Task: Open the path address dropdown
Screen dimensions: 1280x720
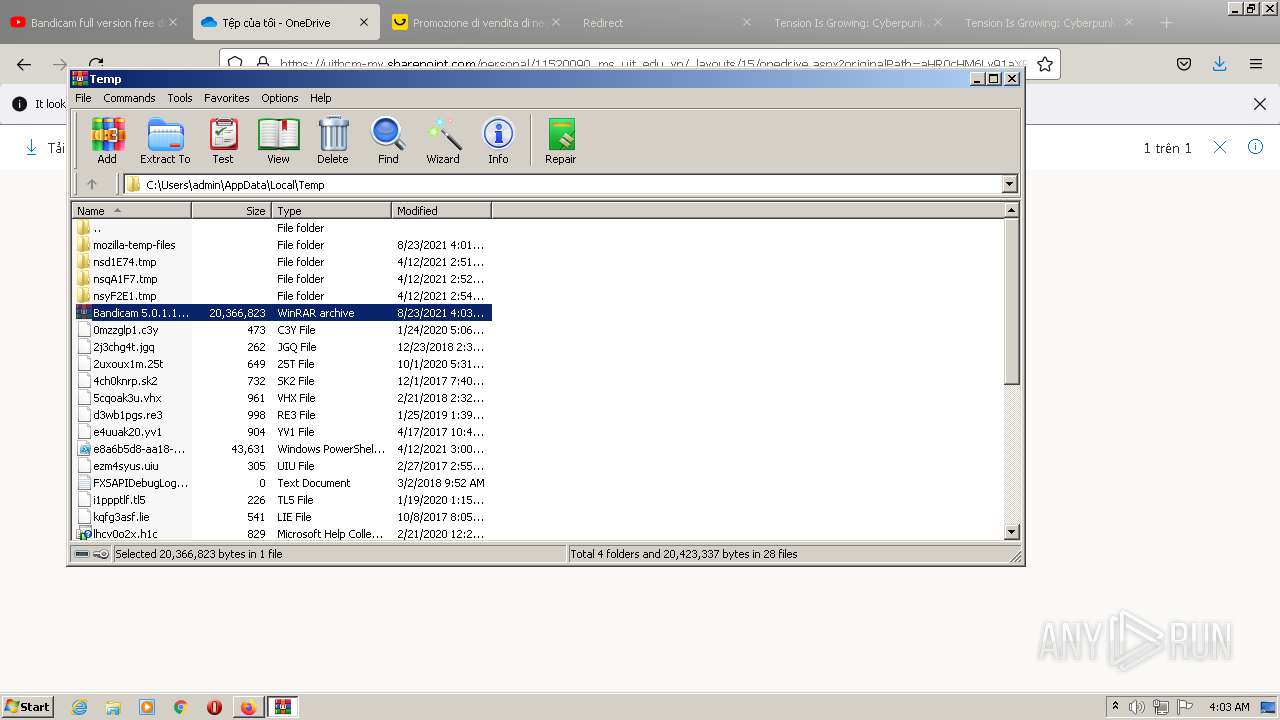Action: click(x=1009, y=184)
